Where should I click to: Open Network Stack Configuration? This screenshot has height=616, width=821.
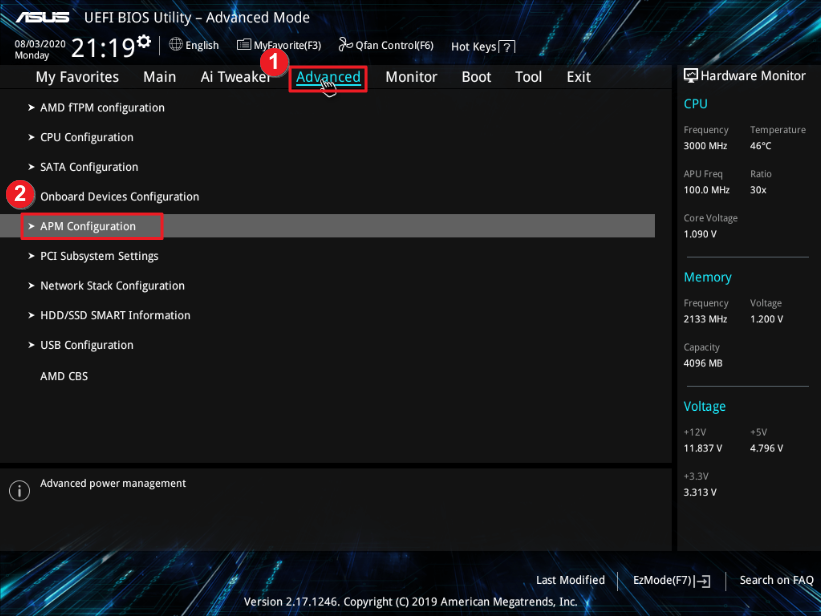[x=113, y=285]
